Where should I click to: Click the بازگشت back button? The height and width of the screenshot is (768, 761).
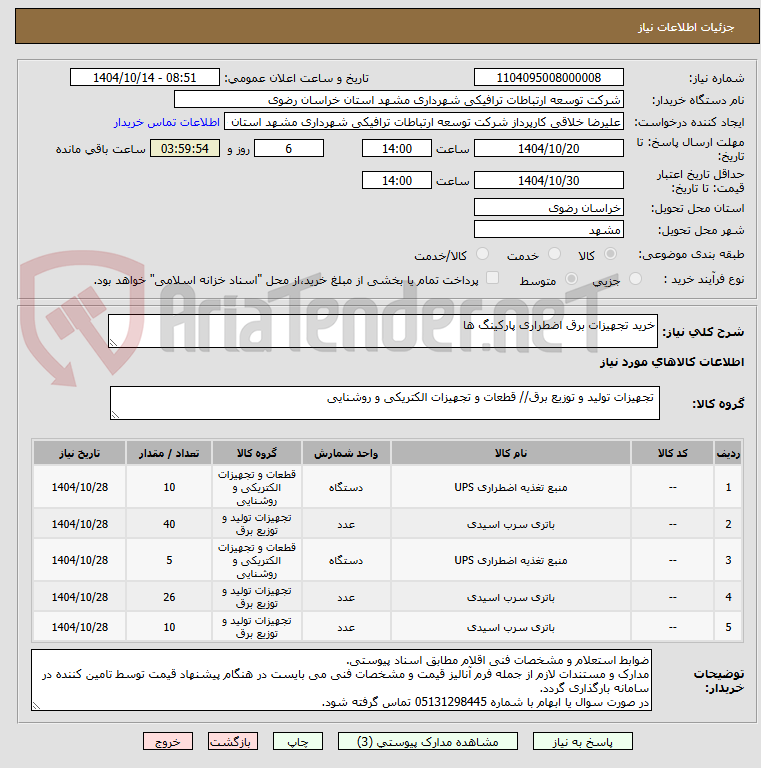(x=233, y=742)
